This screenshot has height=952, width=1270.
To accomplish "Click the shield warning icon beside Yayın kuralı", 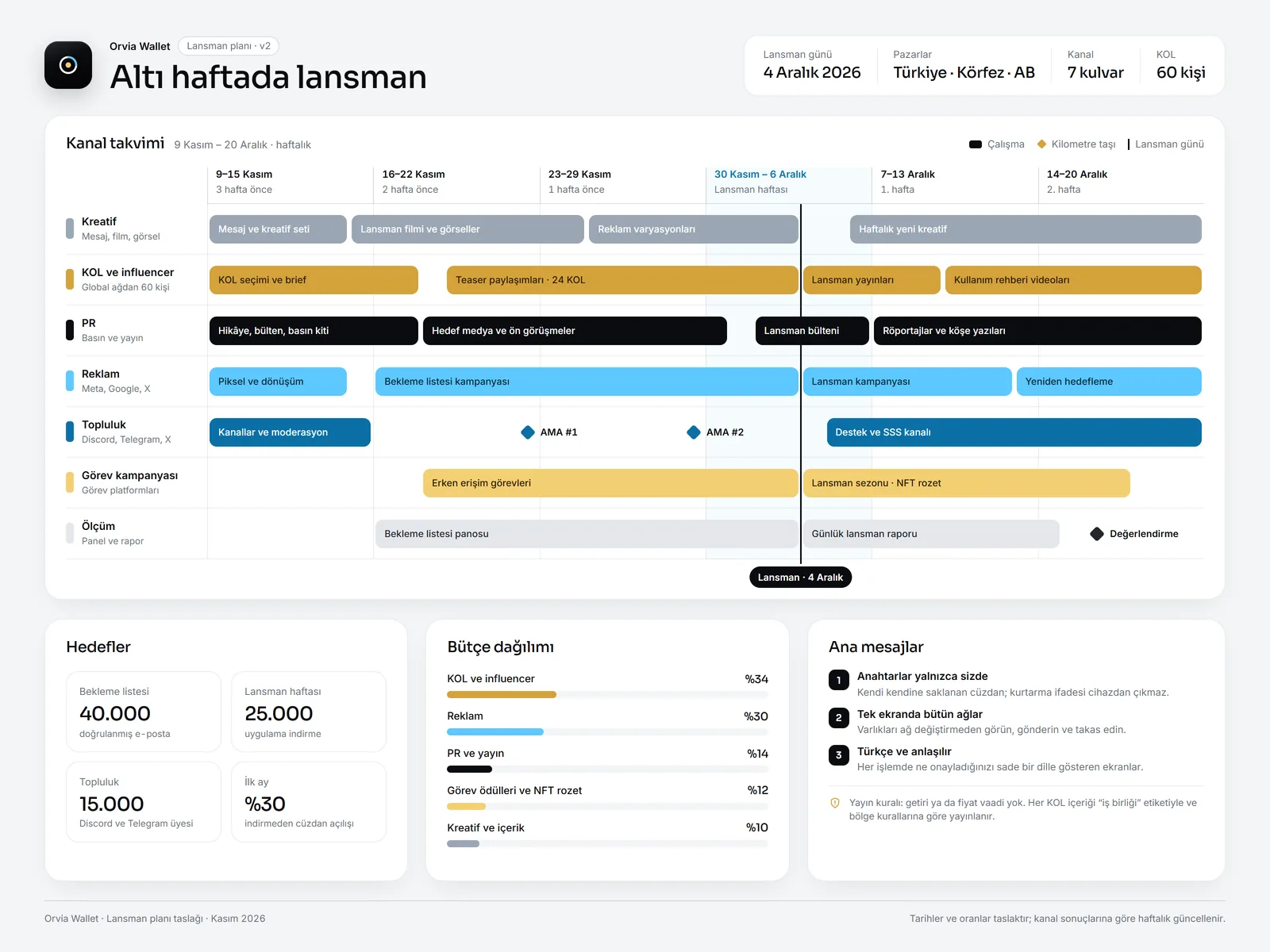I will click(x=835, y=803).
